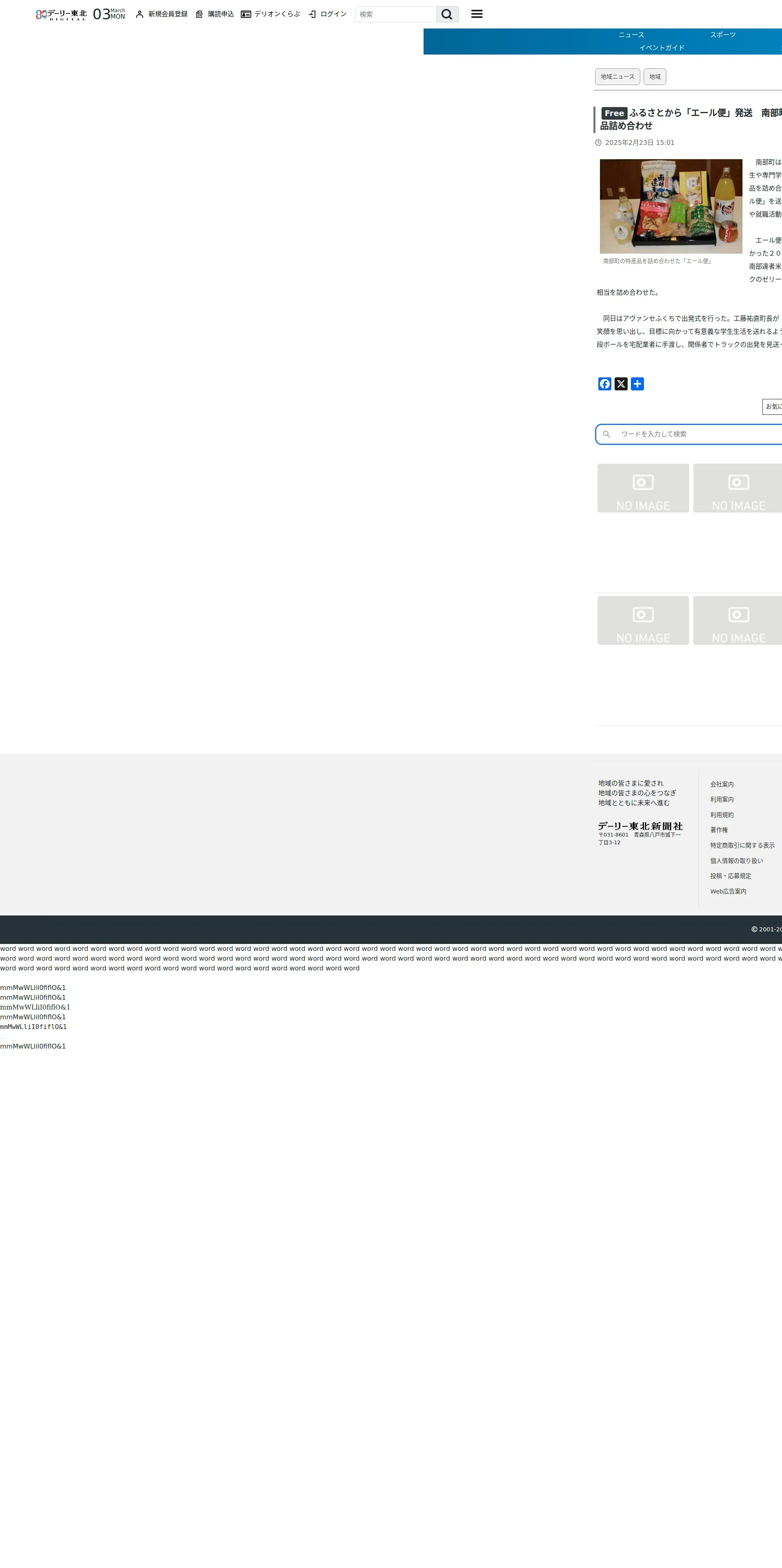Click first NO IMAGE thumbnail
Image resolution: width=782 pixels, height=1568 pixels.
(x=643, y=488)
